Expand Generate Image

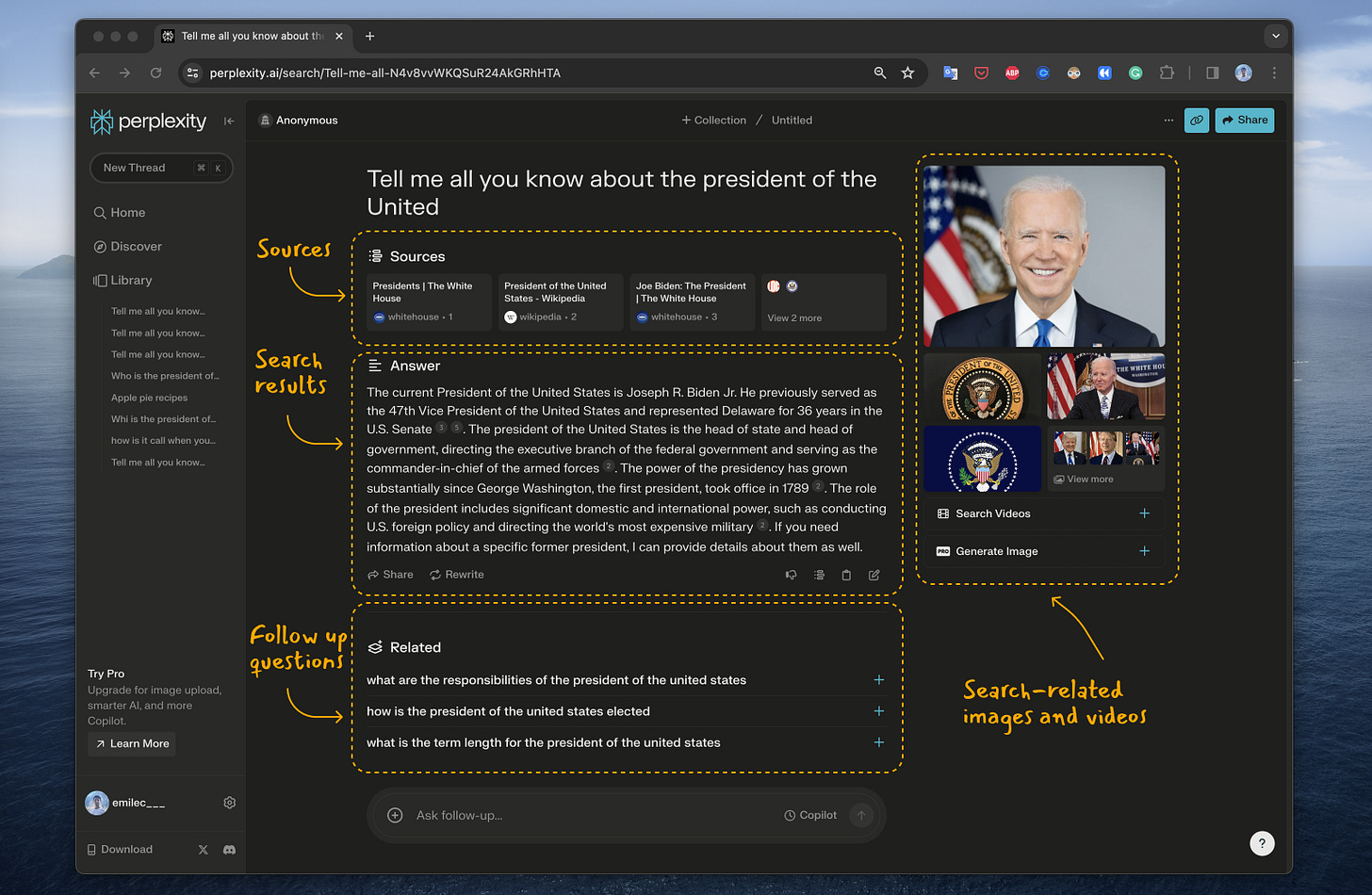(1044, 551)
